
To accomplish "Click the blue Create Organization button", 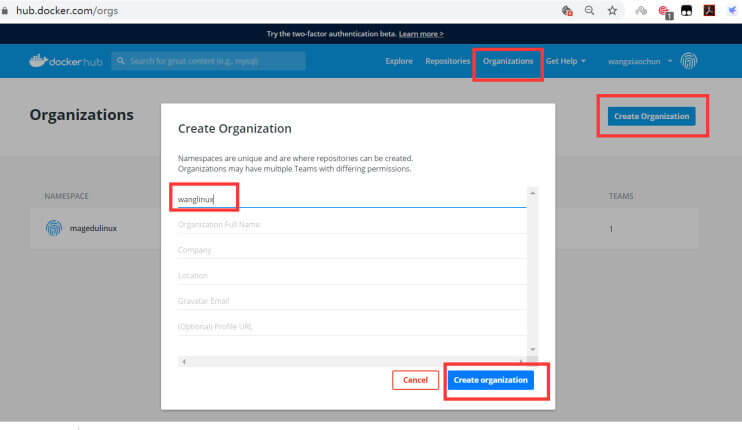I will point(652,116).
